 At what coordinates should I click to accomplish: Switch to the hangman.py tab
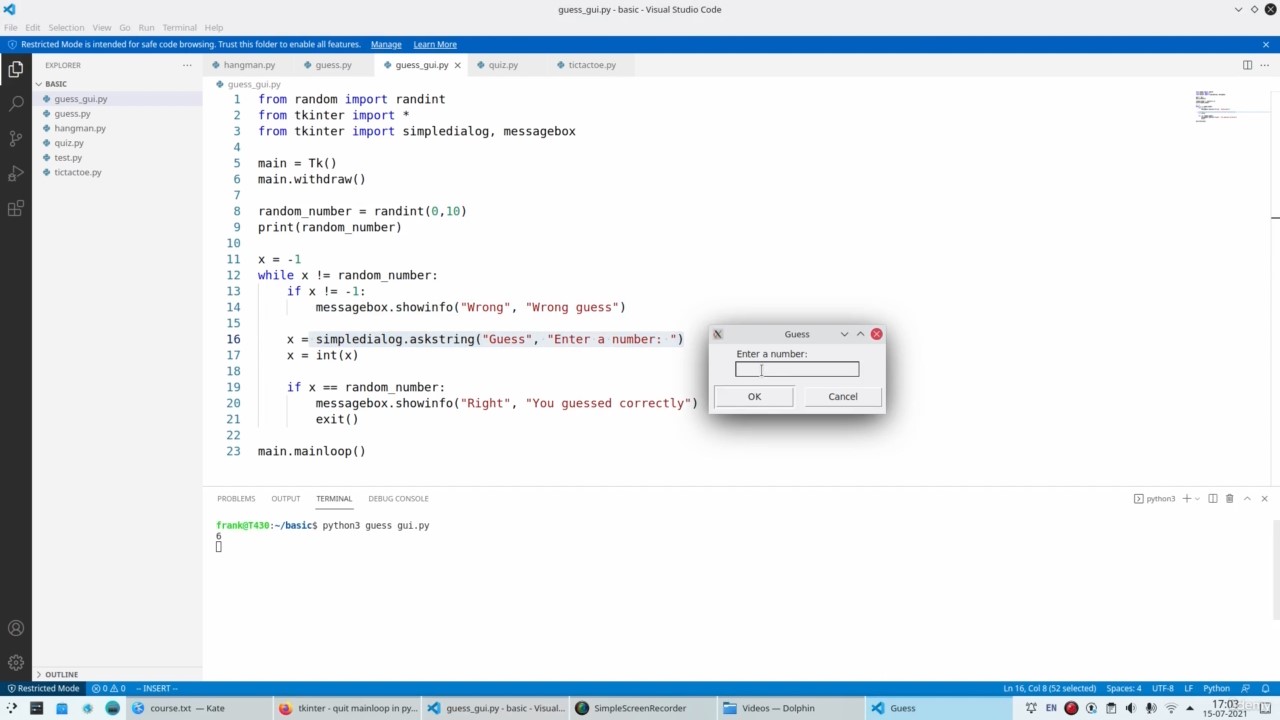point(249,65)
